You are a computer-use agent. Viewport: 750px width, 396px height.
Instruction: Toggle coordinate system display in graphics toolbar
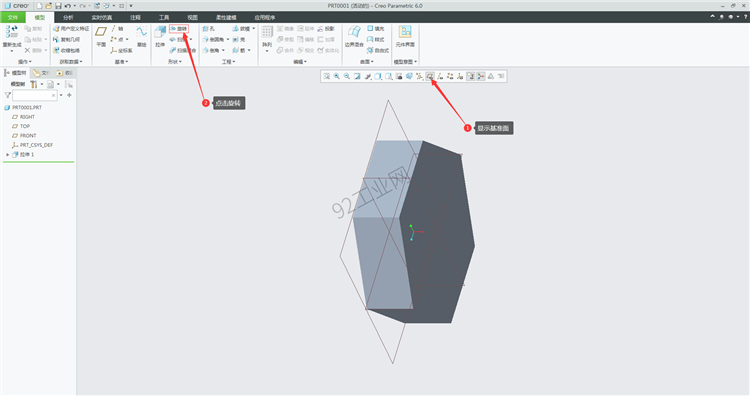click(460, 76)
